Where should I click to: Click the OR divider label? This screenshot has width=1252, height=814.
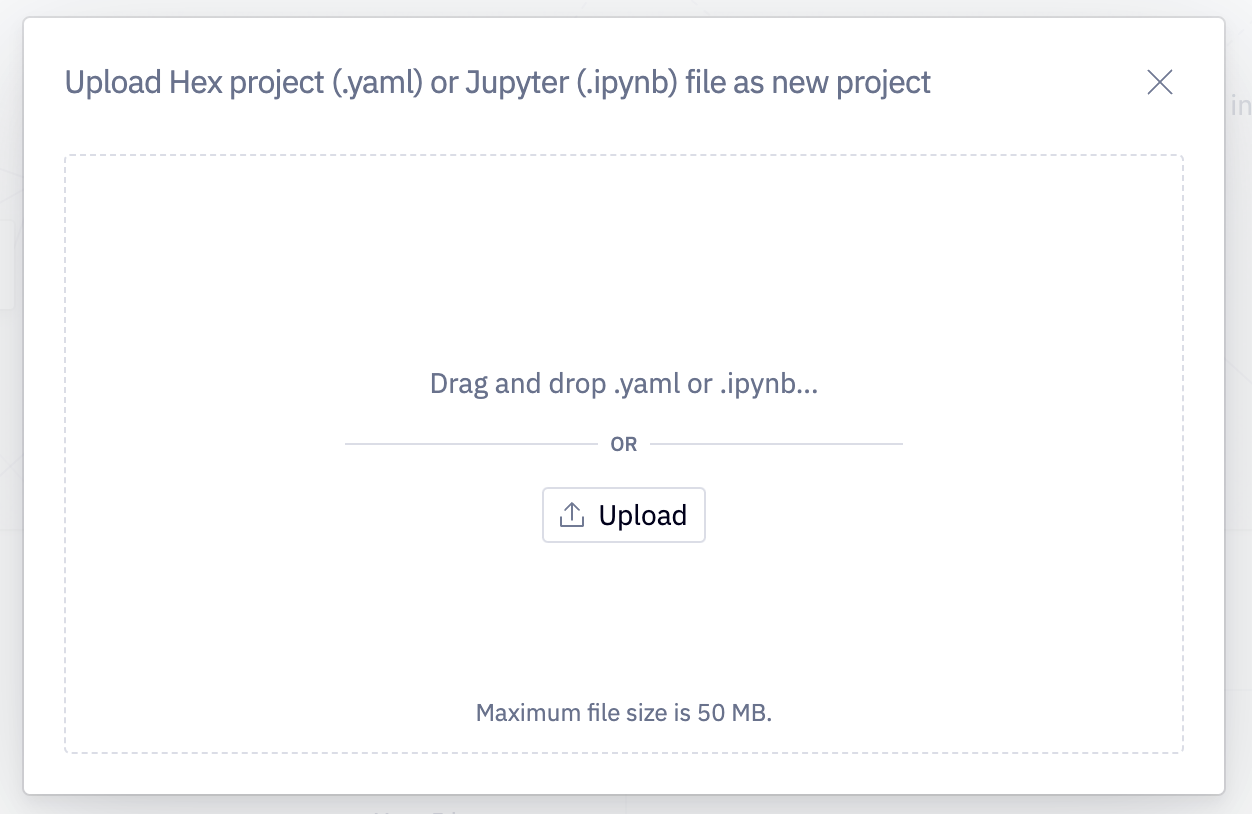coord(623,443)
